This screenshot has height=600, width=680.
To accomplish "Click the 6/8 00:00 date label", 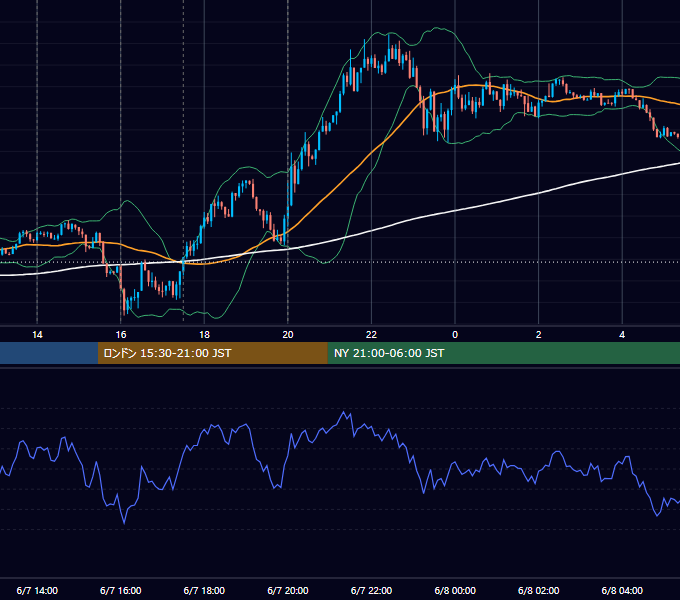I will (x=455, y=590).
